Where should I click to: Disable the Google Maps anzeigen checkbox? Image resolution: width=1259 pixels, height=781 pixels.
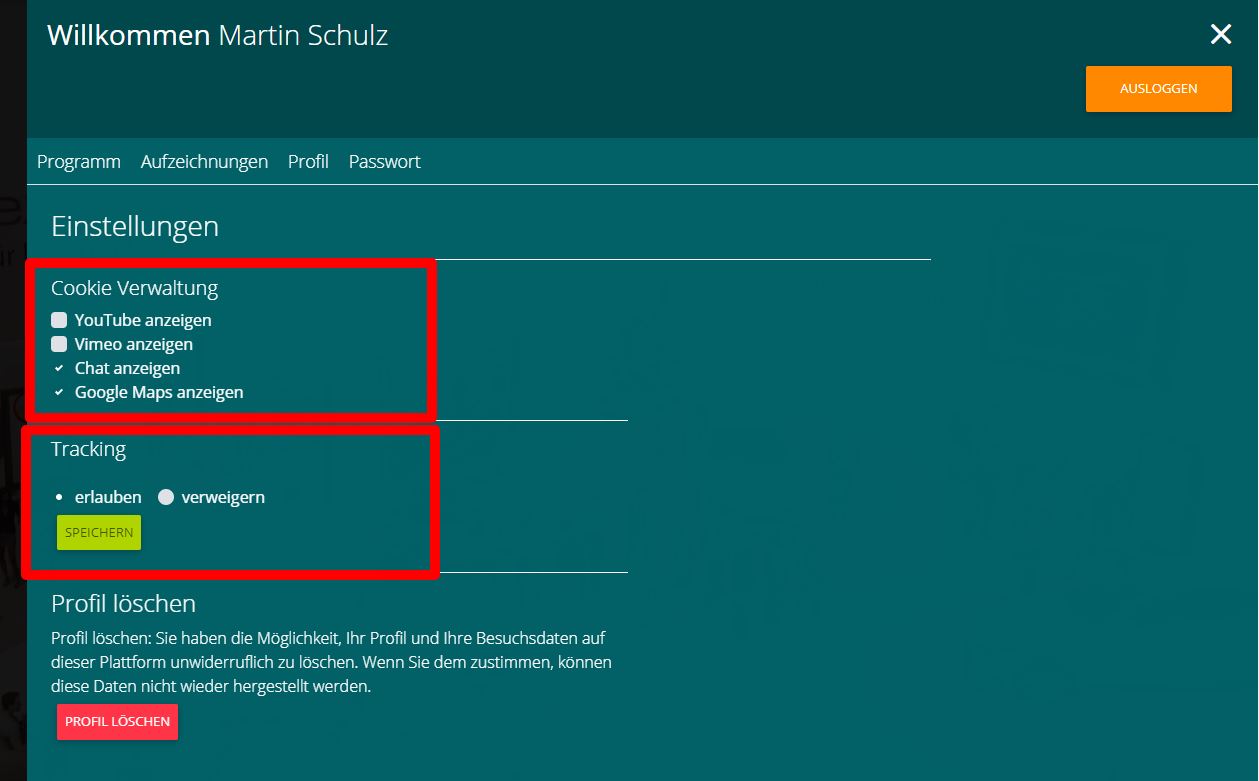58,392
